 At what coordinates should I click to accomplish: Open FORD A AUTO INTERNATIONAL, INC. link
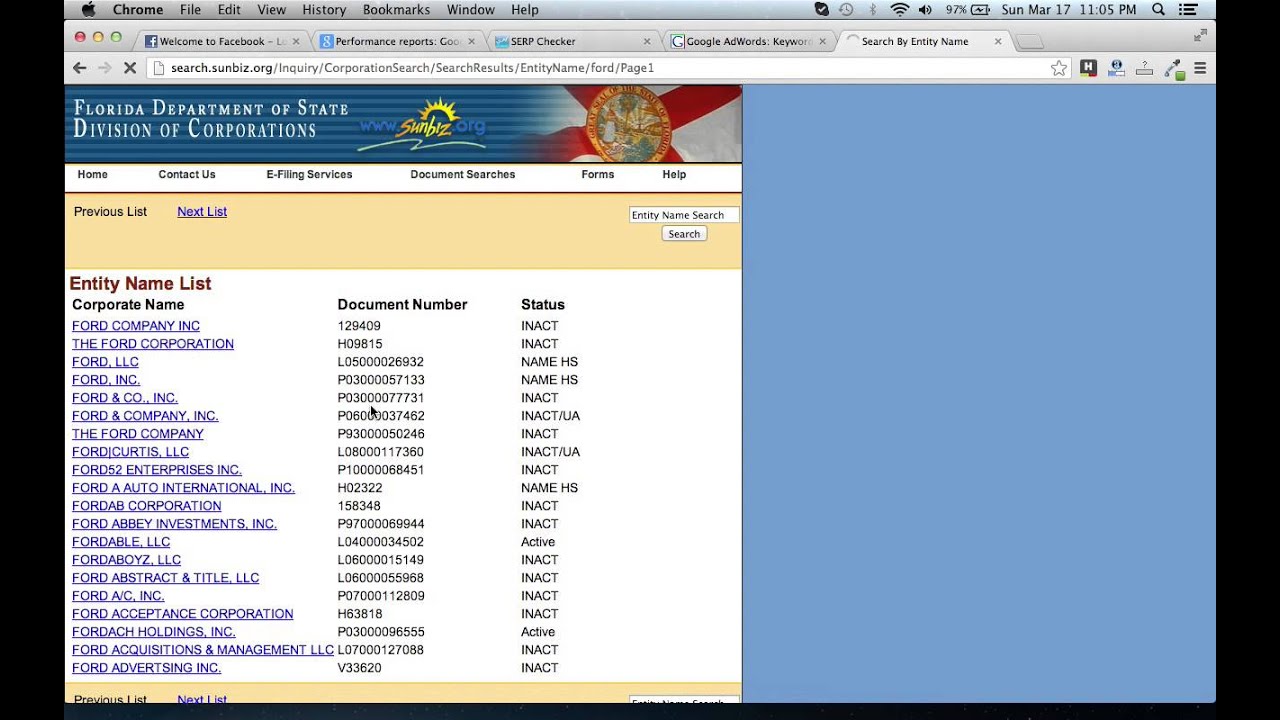tap(183, 488)
